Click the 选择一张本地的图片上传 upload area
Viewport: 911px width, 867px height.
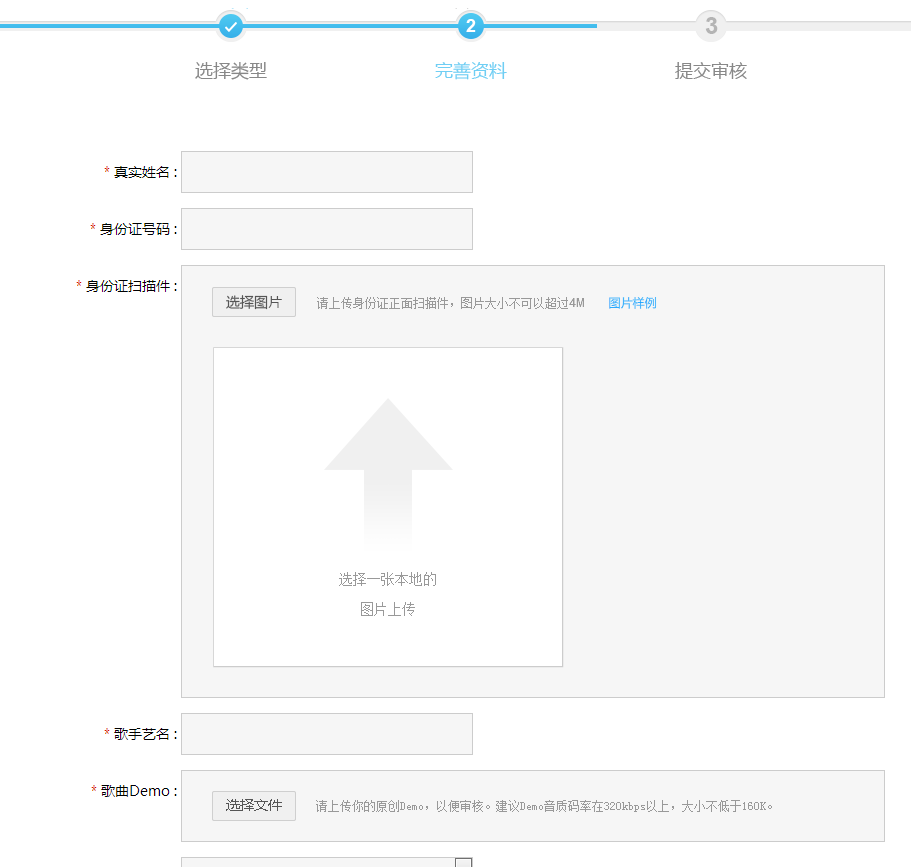[387, 590]
